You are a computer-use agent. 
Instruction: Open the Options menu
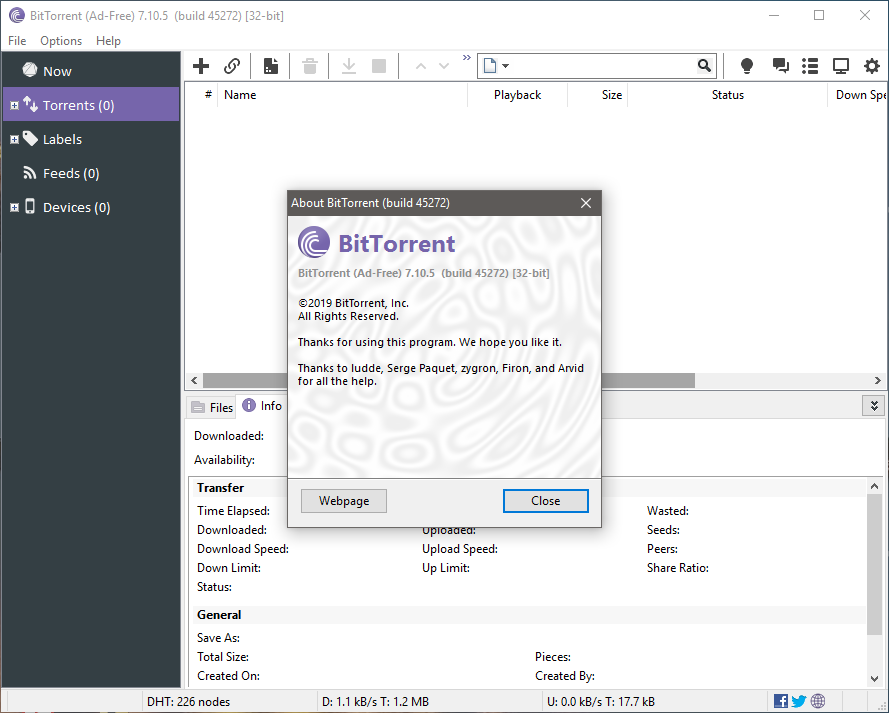click(61, 41)
